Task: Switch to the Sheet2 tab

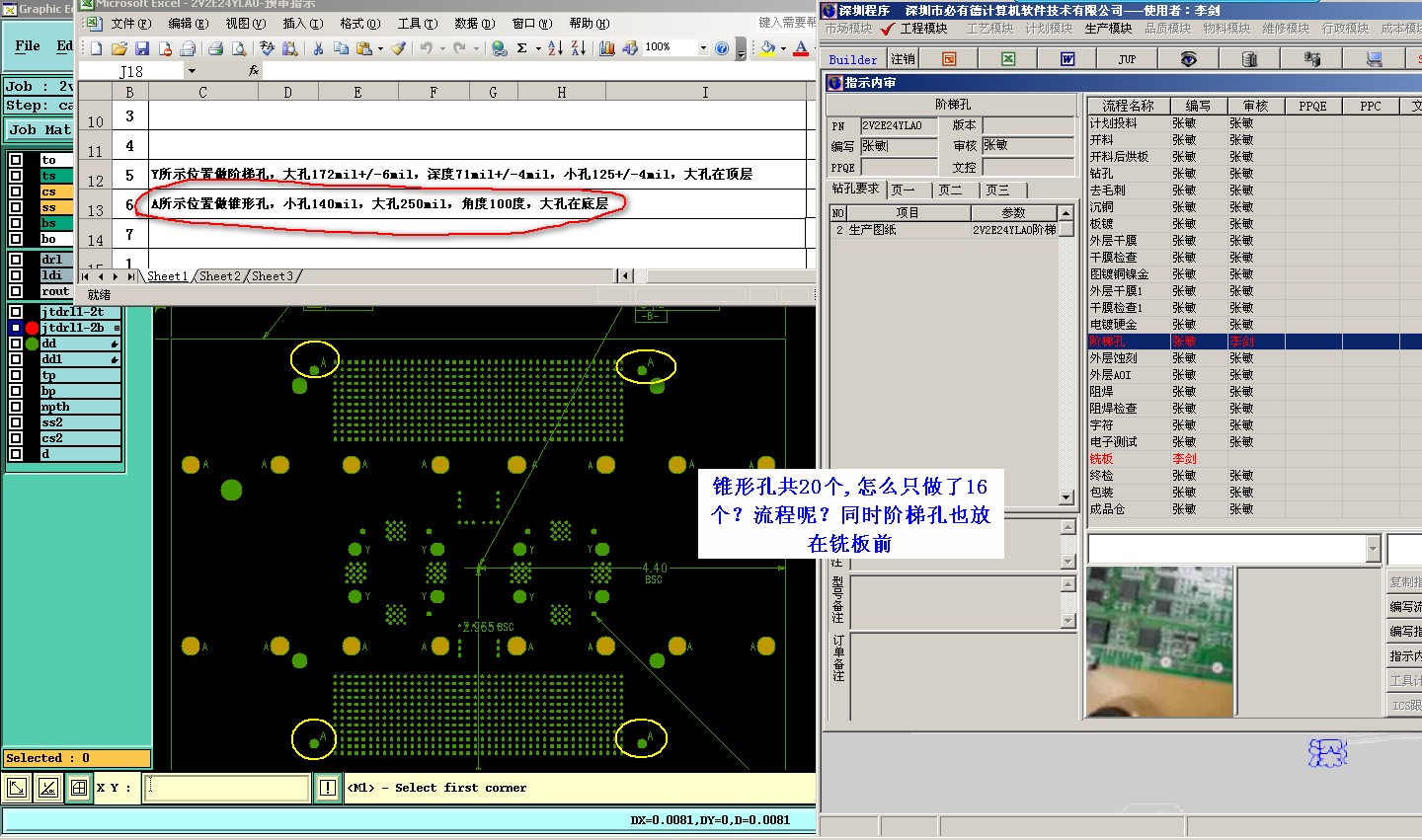Action: pos(220,276)
